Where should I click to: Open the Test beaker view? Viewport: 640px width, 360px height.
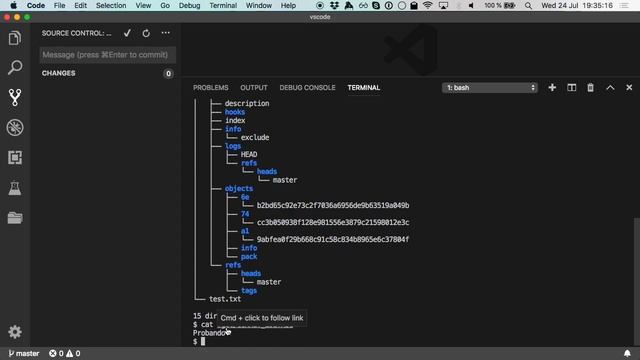tap(15, 188)
